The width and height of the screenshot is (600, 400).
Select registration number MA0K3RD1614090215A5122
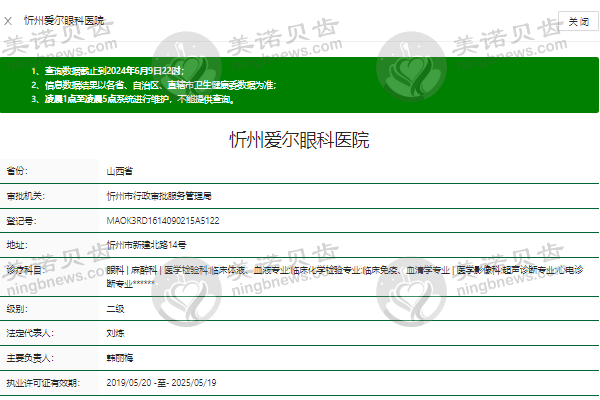pyautogui.click(x=163, y=221)
